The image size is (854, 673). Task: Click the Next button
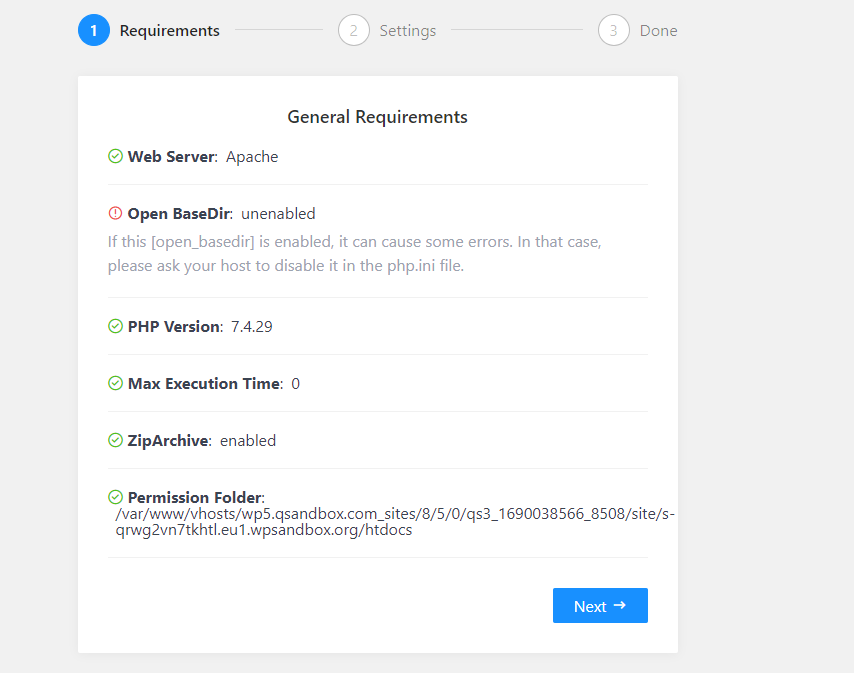click(x=600, y=605)
